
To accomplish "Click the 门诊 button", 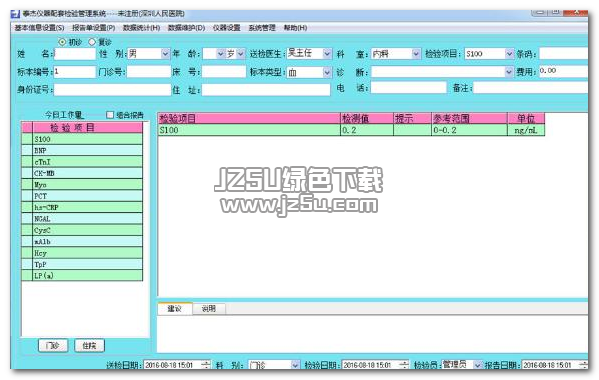I will pos(53,345).
